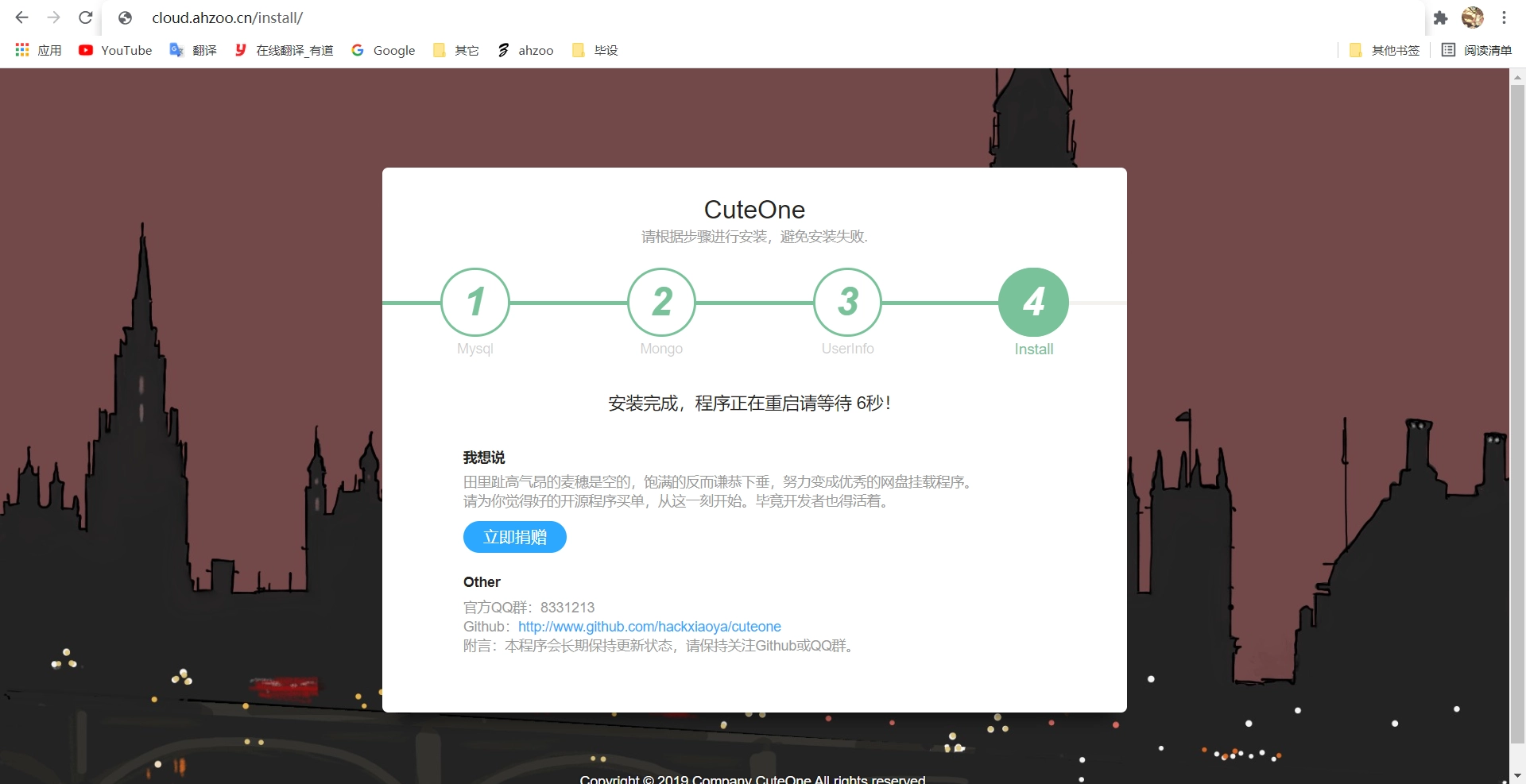Open the user profile avatar
This screenshot has width=1526, height=784.
[x=1472, y=17]
